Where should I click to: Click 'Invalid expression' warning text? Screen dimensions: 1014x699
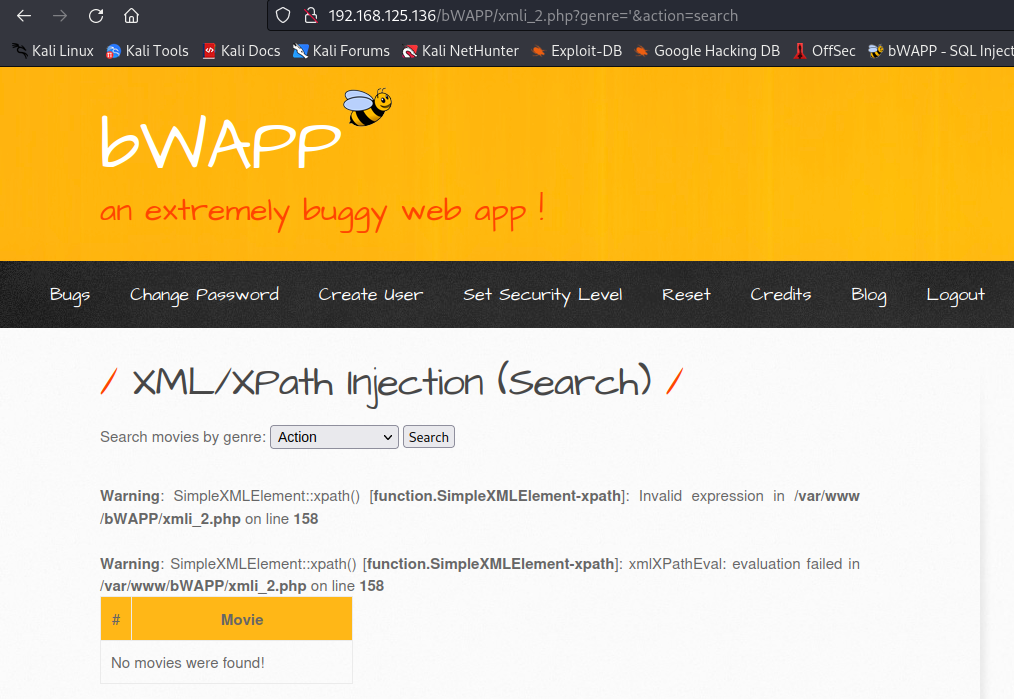(701, 496)
